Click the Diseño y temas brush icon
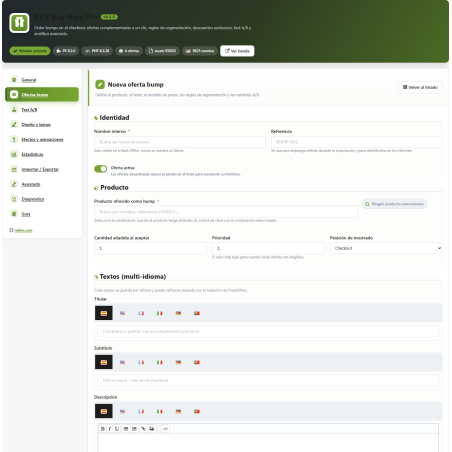Image resolution: width=452 pixels, height=452 pixels. (x=14, y=124)
